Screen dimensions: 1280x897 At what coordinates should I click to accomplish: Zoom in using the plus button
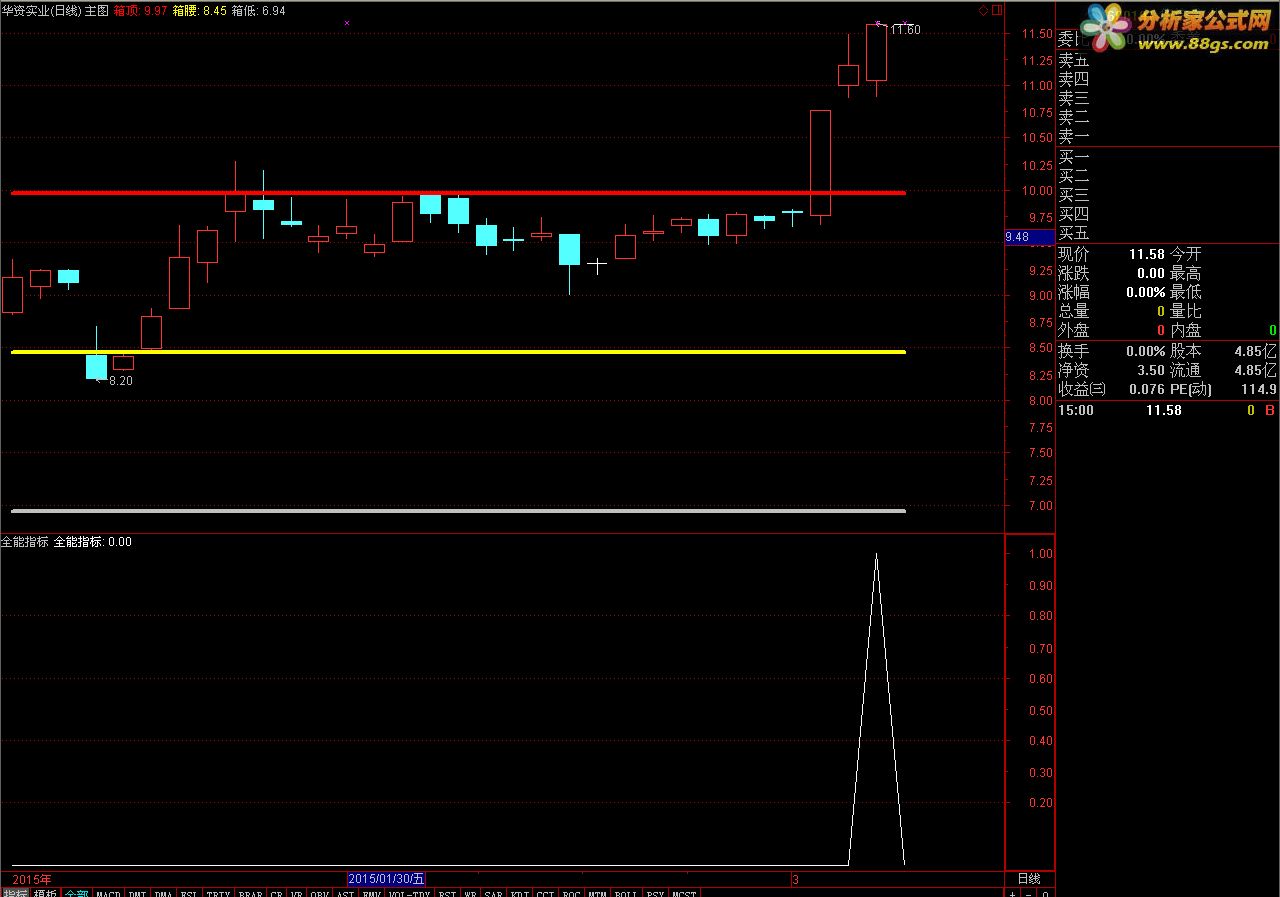(x=1012, y=892)
